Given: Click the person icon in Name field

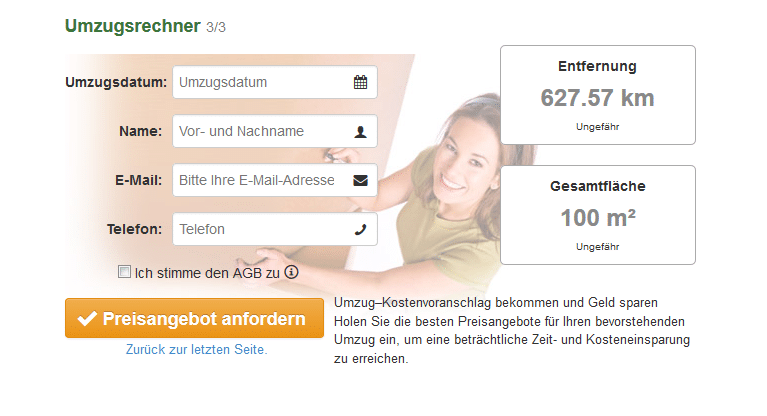Looking at the screenshot, I should pyautogui.click(x=361, y=132).
